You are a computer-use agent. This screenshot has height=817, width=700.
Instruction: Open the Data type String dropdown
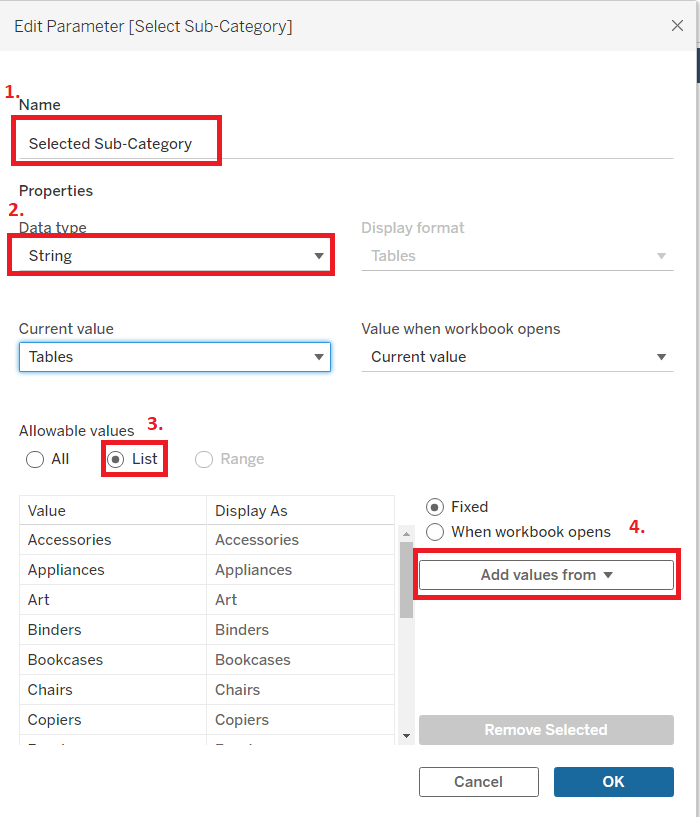(x=171, y=256)
